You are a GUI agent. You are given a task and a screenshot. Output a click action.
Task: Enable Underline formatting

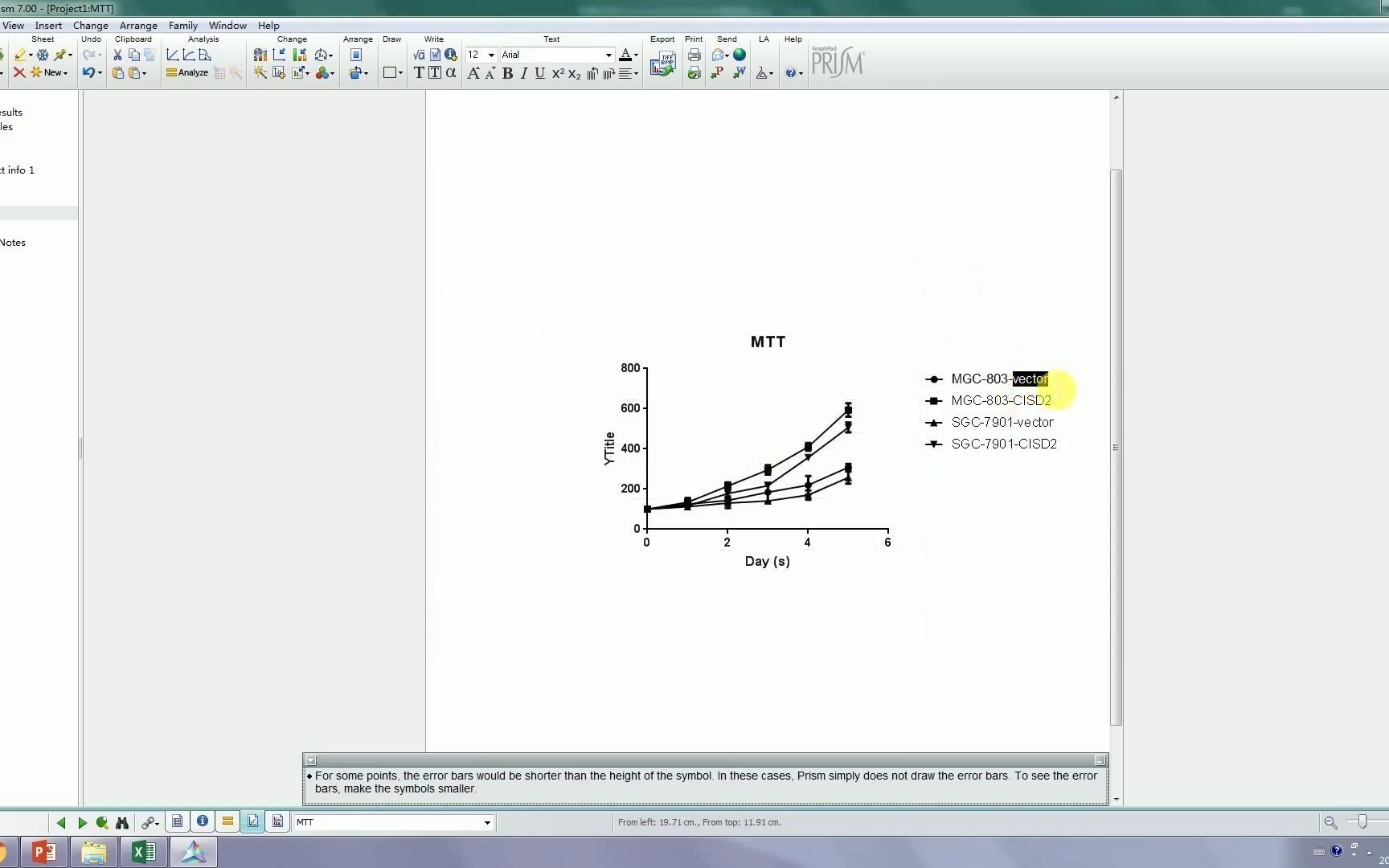(539, 73)
